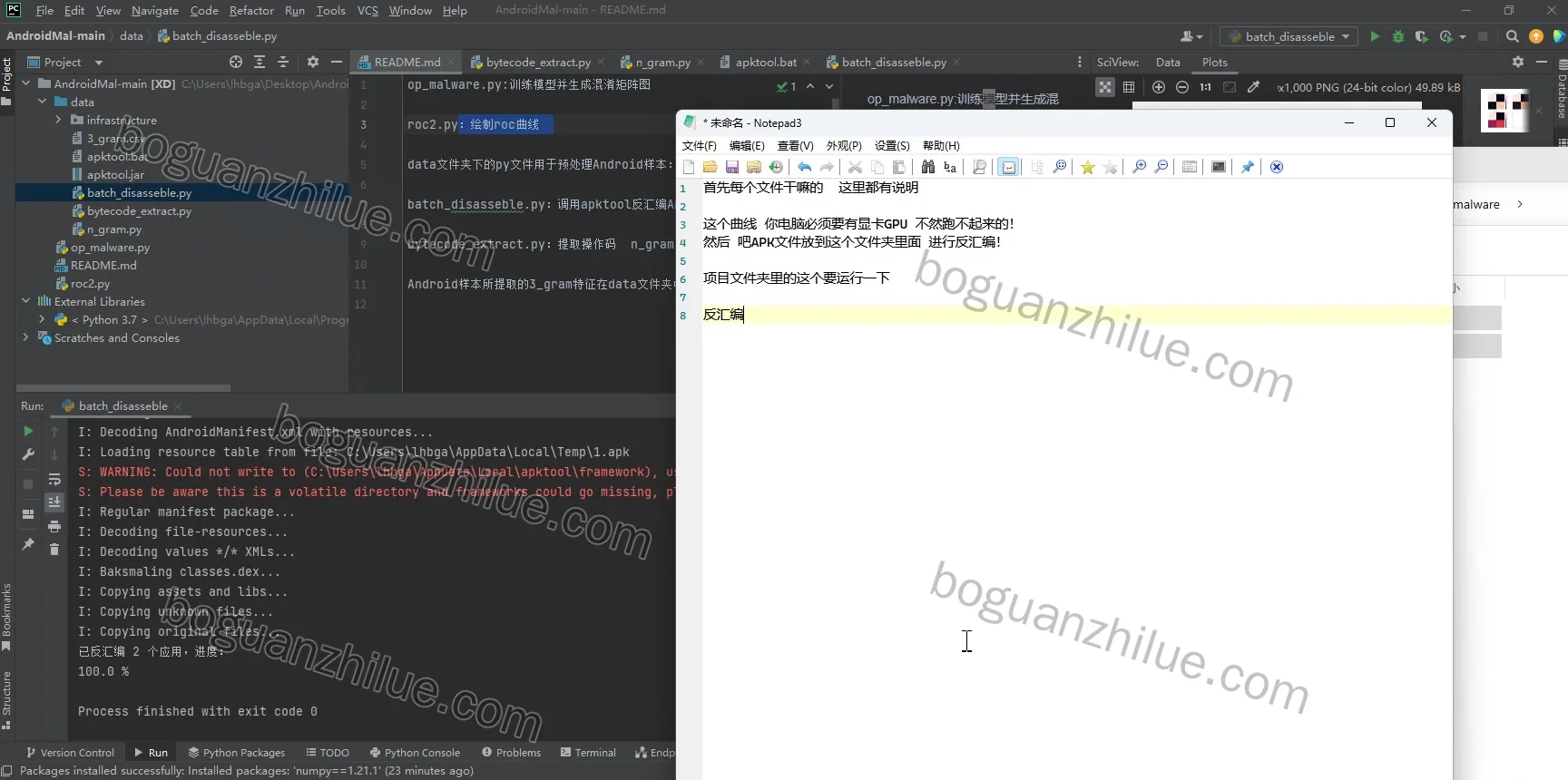The width and height of the screenshot is (1568, 780).
Task: Click the SciView zoom in plus icon
Action: click(x=1159, y=87)
